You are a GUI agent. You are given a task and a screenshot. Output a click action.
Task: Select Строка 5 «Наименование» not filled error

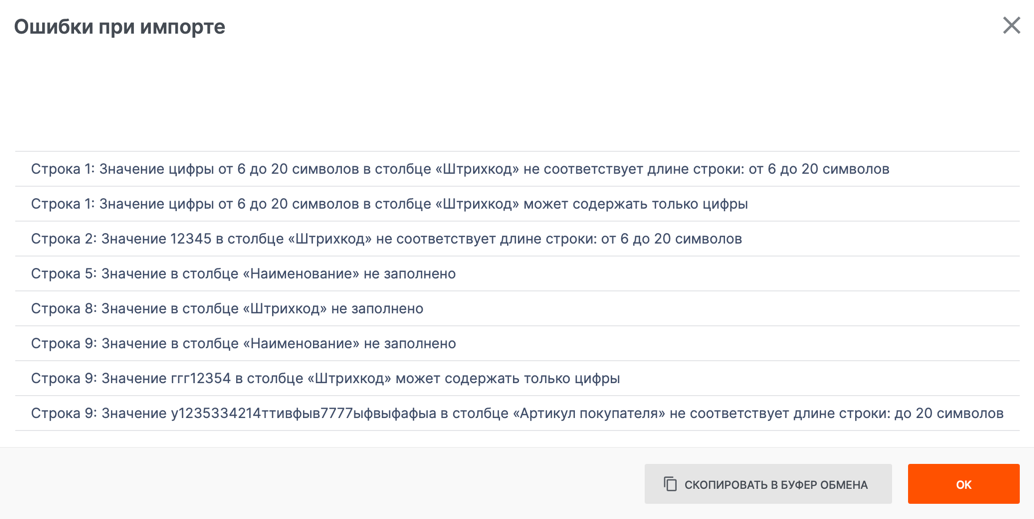[243, 274]
